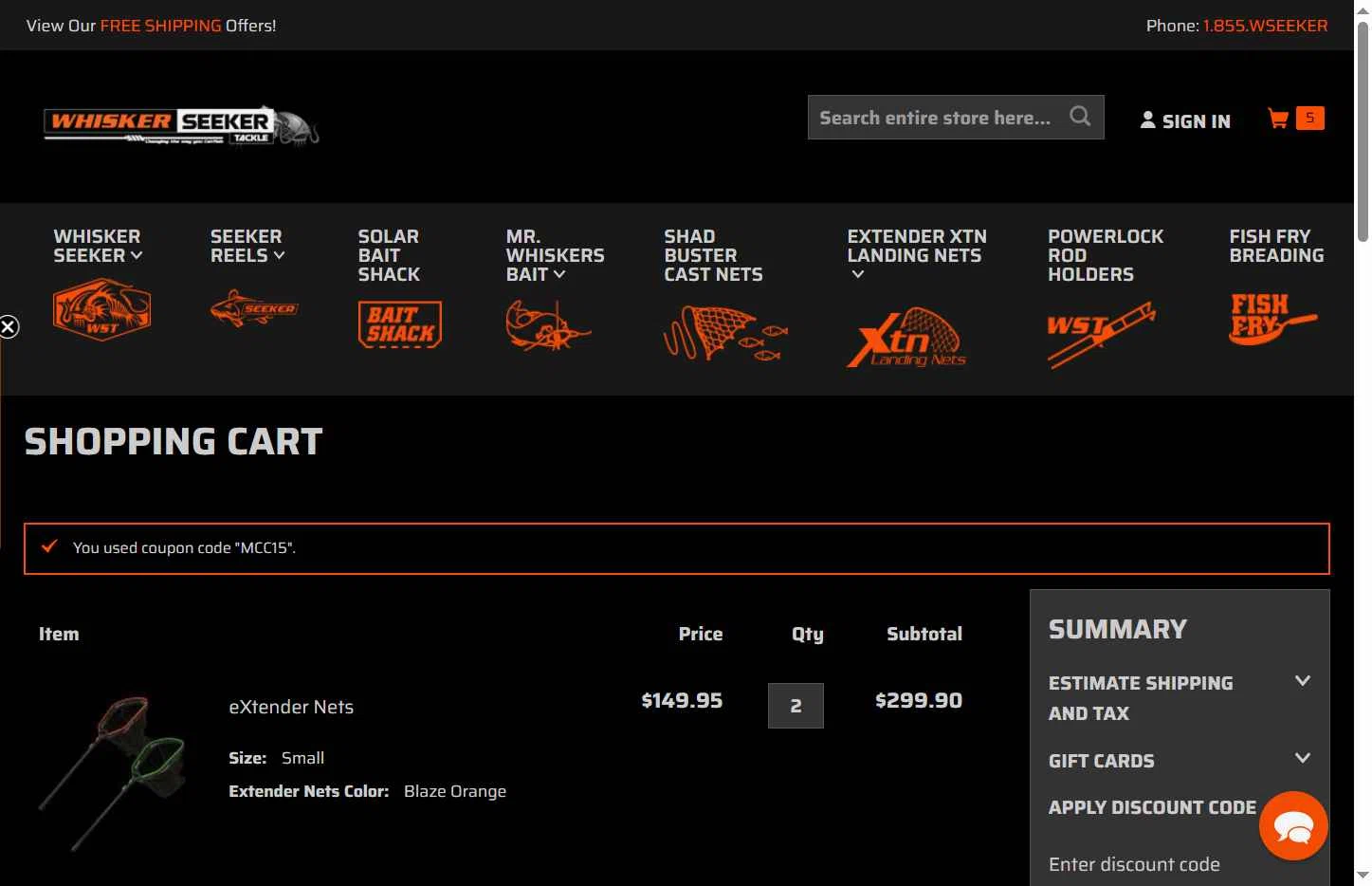The height and width of the screenshot is (886, 1372).
Task: Click the Seeker Reels catfish icon
Action: (x=254, y=308)
